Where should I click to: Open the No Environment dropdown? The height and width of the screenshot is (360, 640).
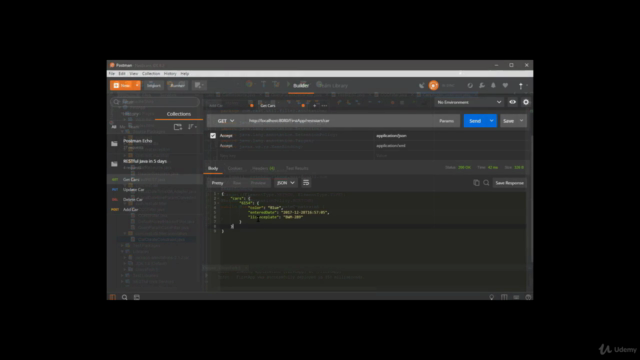pyautogui.click(x=469, y=102)
